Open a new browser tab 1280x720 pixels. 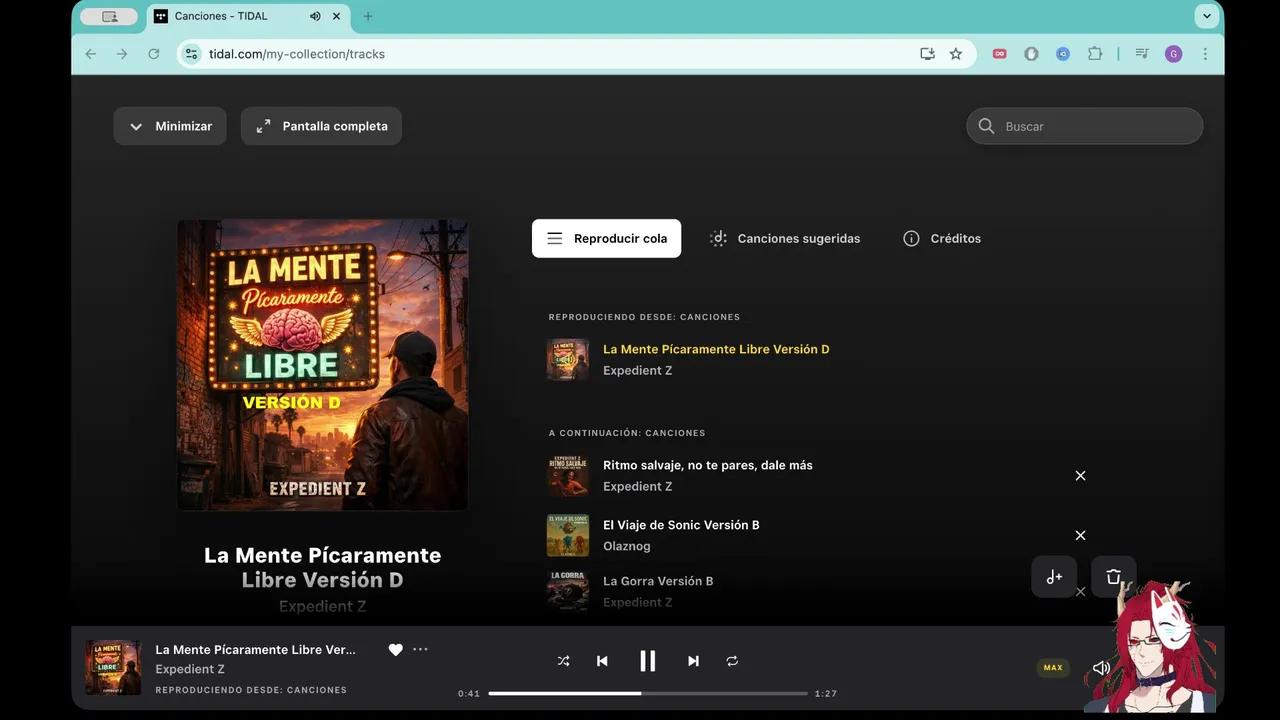[x=368, y=16]
